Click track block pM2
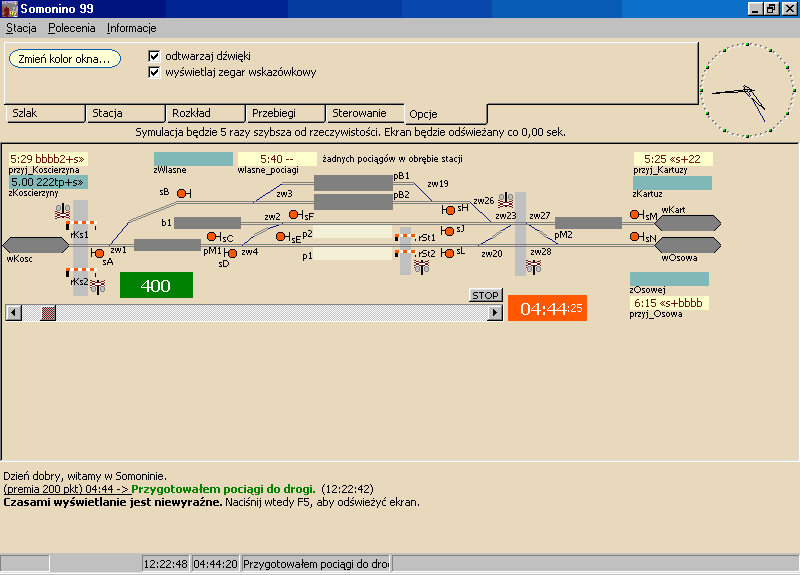Image resolution: width=800 pixels, height=575 pixels. pos(588,223)
